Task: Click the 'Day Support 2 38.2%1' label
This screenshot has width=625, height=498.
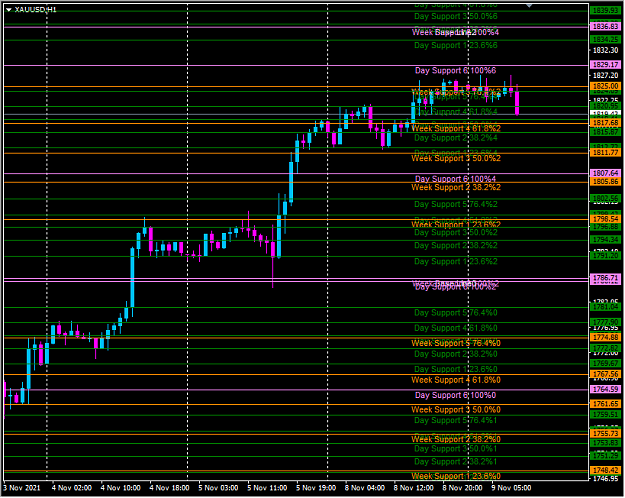Action: (456, 462)
